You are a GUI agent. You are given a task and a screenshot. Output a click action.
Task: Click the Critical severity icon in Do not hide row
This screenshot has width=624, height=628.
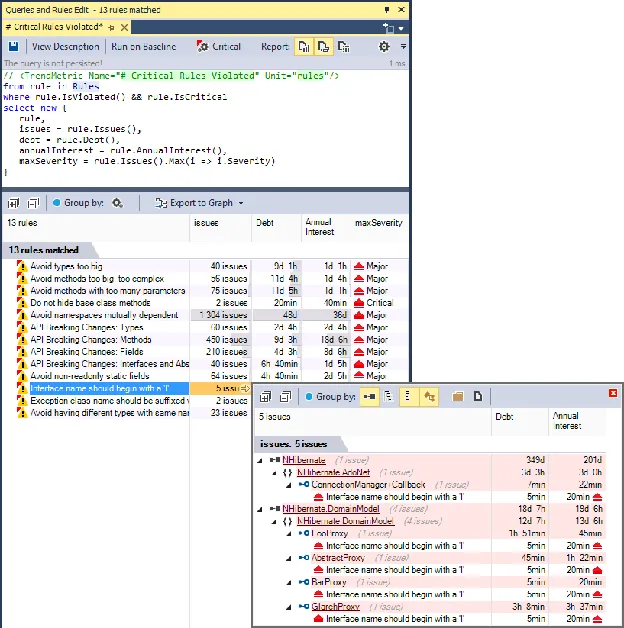359,303
